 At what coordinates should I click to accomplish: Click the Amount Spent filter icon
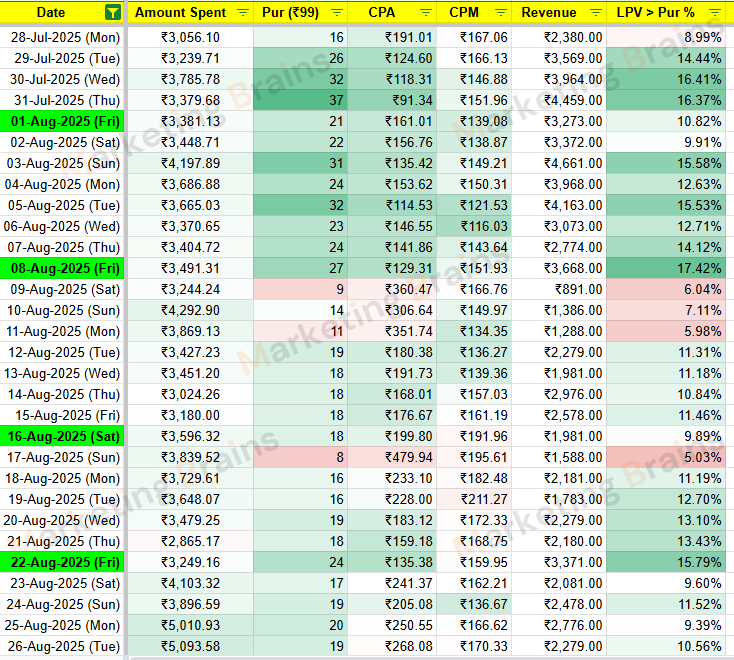tap(243, 13)
